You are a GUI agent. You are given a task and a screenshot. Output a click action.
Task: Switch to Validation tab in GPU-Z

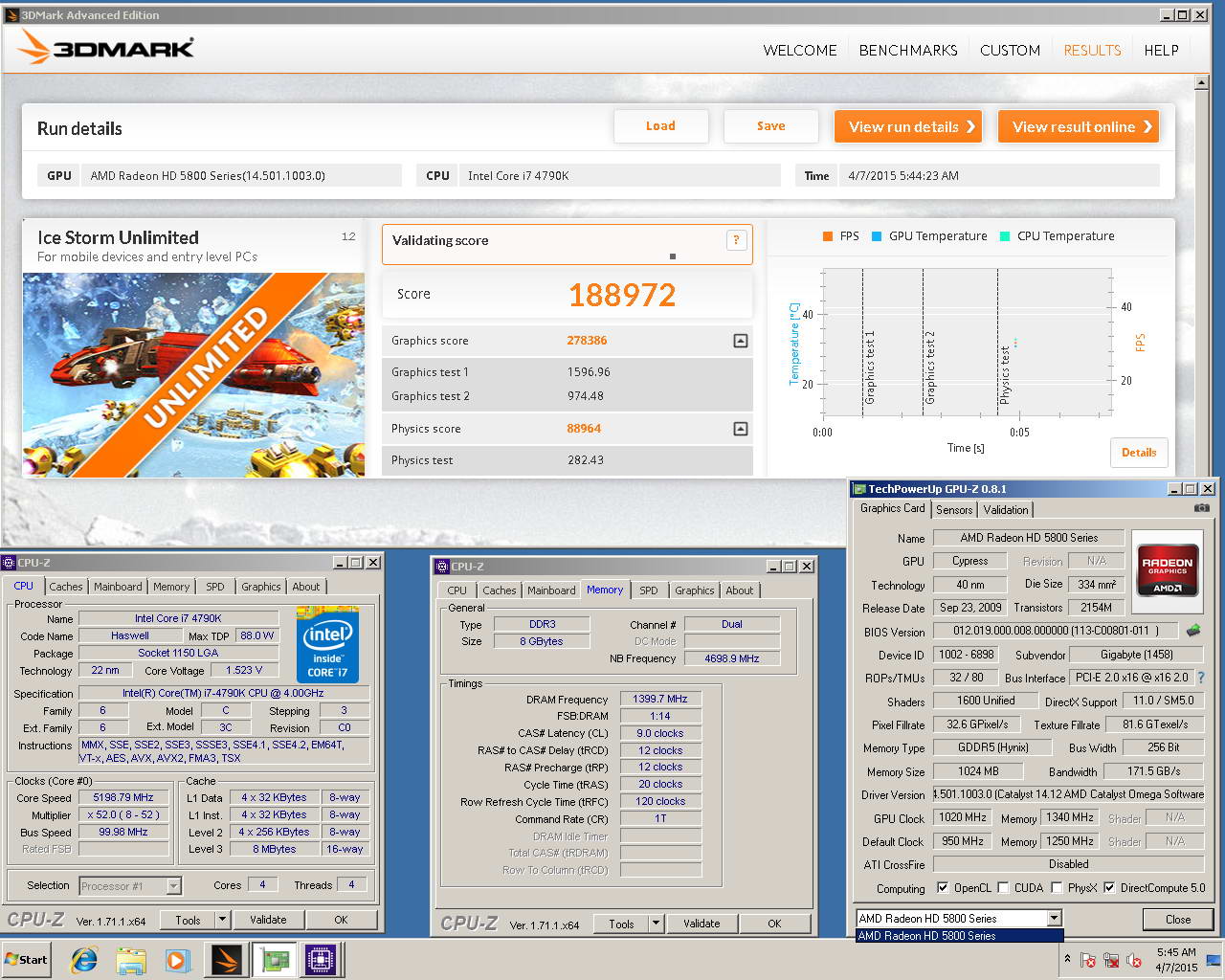point(1006,510)
